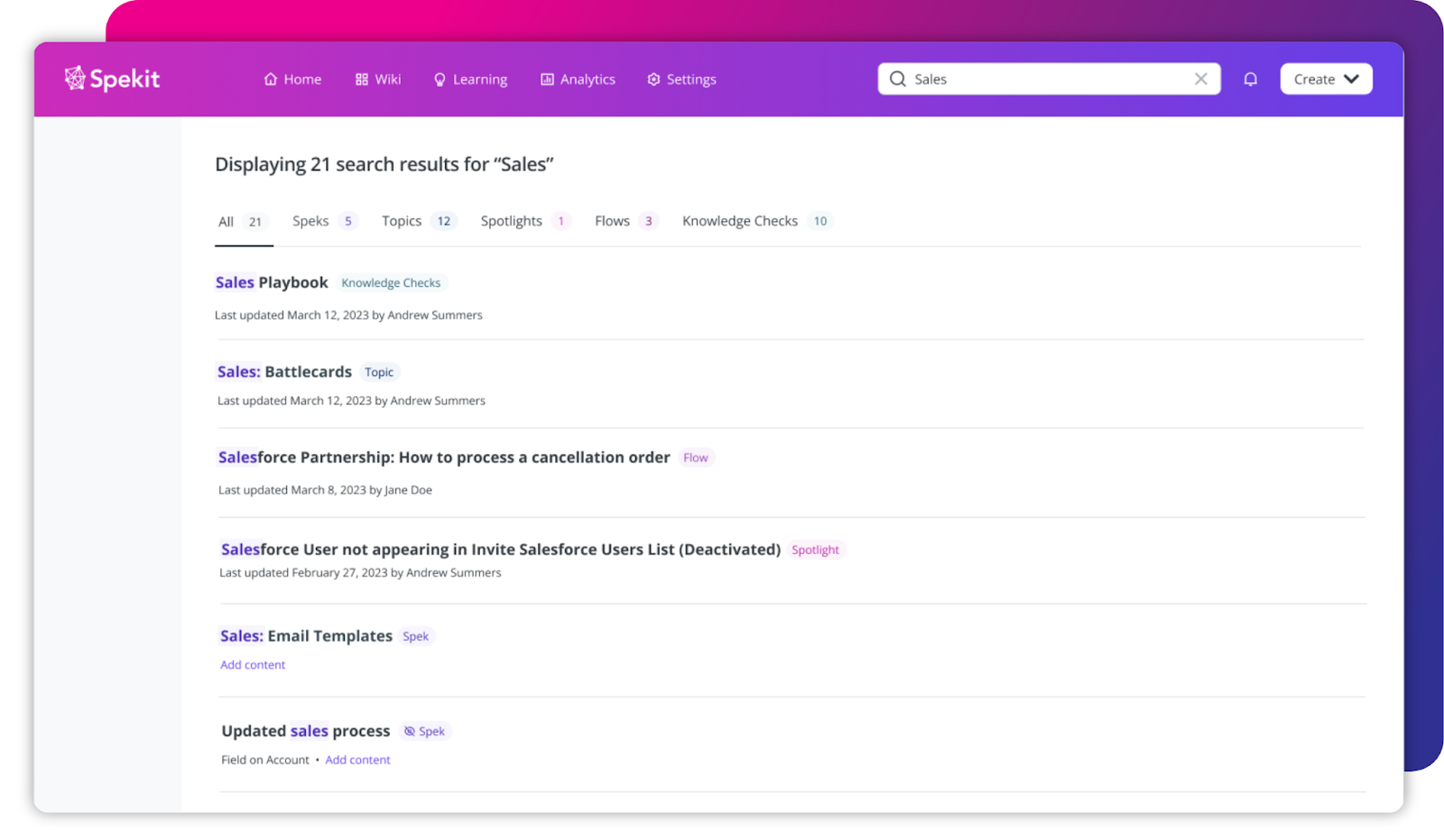
Task: Switch to the Knowledge Checks tab
Action: 757,221
